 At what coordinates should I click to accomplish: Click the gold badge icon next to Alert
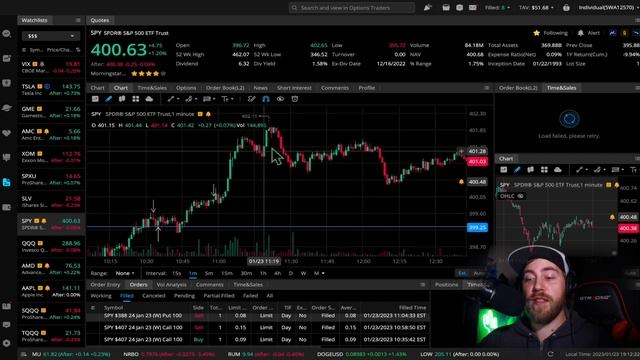[x=624, y=33]
